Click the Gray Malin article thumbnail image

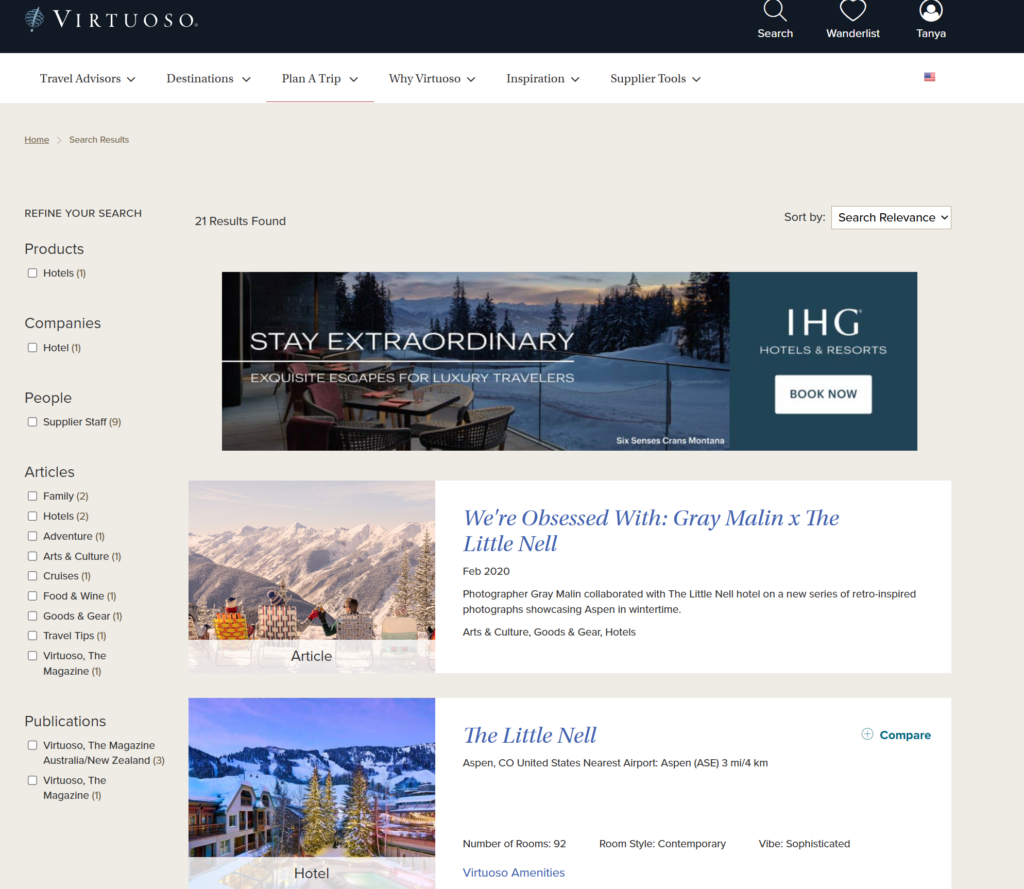click(312, 577)
